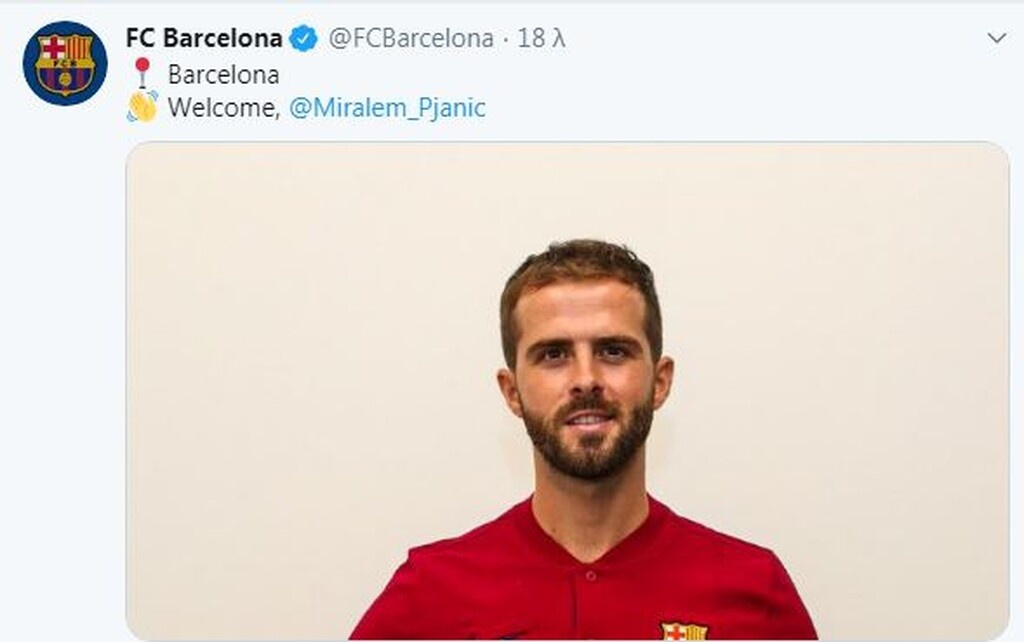The image size is (1024, 642).
Task: Click the clapping hands emoji
Action: pyautogui.click(x=142, y=106)
